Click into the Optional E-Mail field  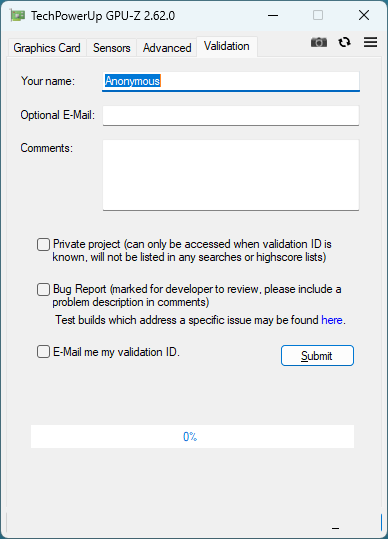tap(231, 116)
